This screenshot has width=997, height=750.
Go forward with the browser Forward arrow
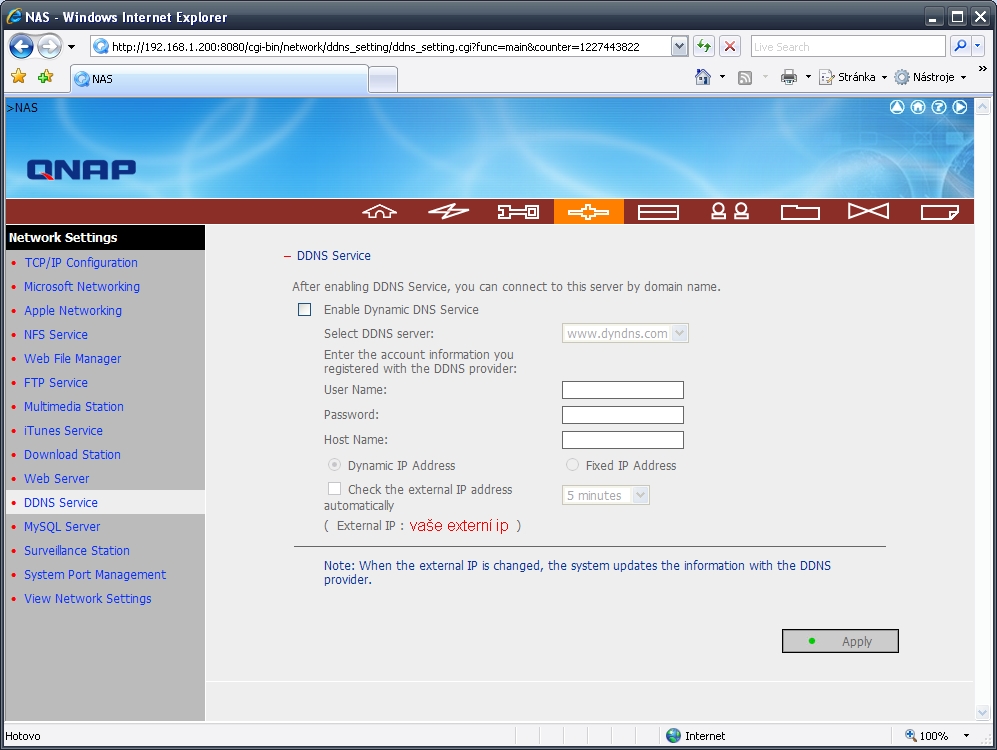click(50, 46)
